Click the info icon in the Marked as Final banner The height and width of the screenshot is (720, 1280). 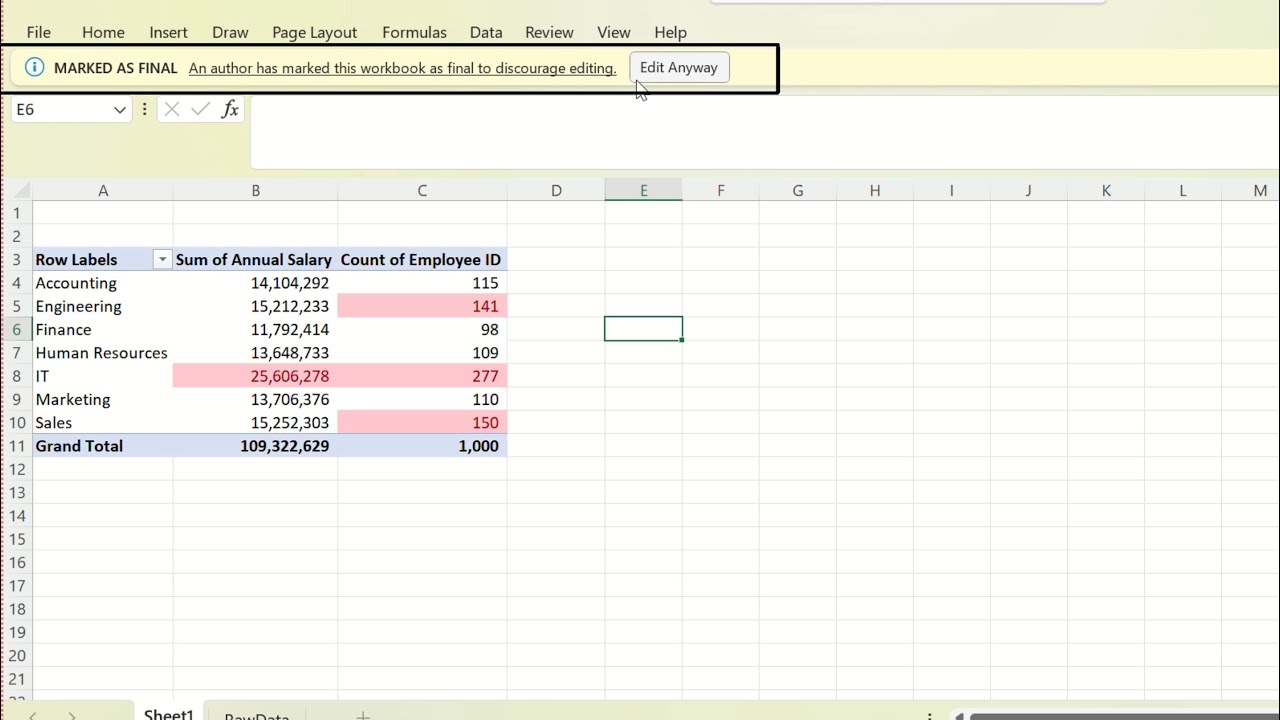(36, 67)
